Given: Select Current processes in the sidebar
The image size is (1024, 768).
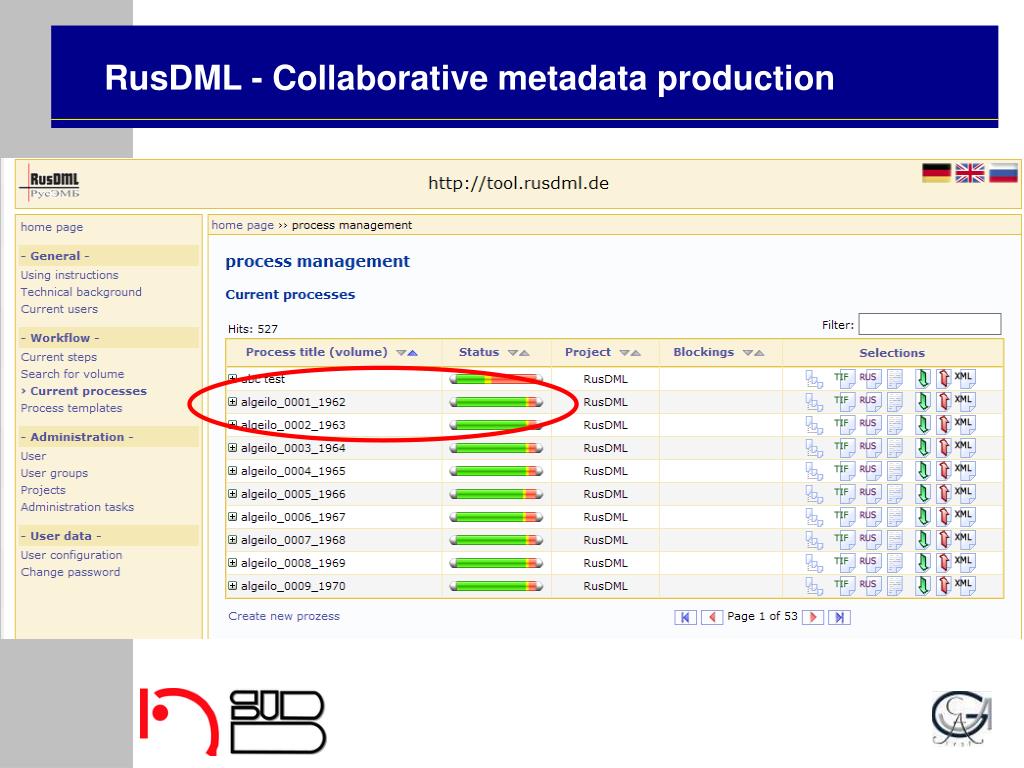Looking at the screenshot, I should [88, 391].
